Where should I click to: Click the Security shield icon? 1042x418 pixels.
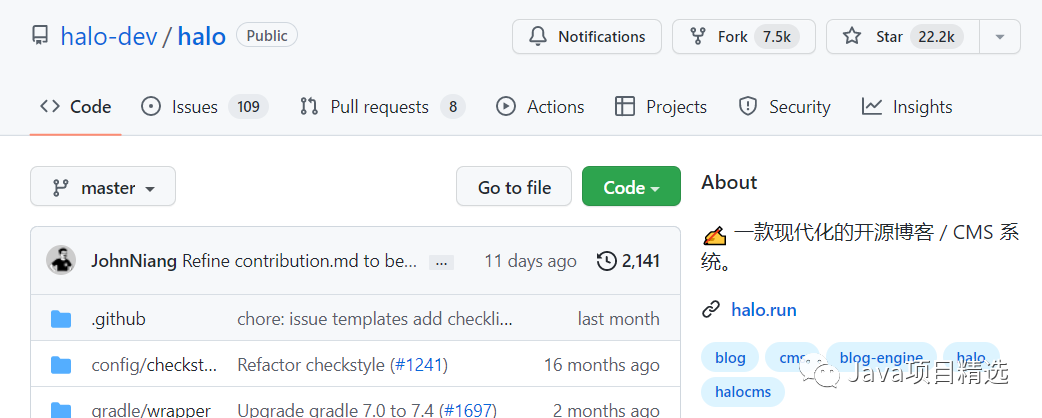click(748, 106)
